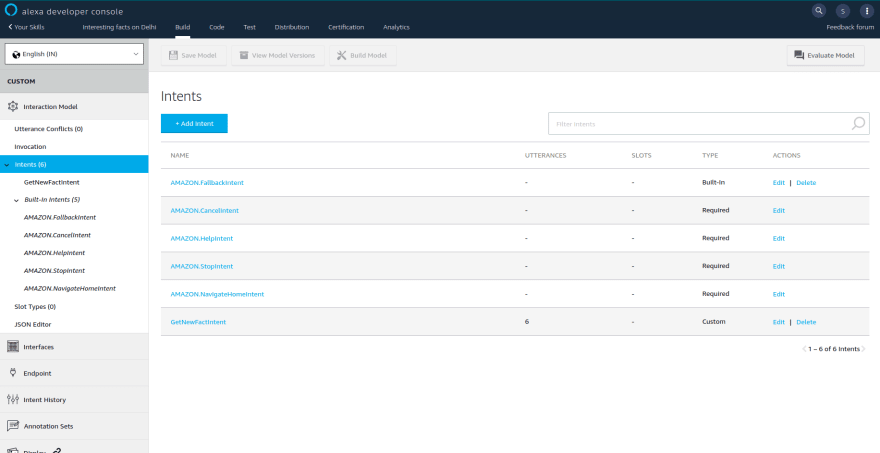880x453 pixels.
Task: Click the Build Model button
Action: click(363, 56)
